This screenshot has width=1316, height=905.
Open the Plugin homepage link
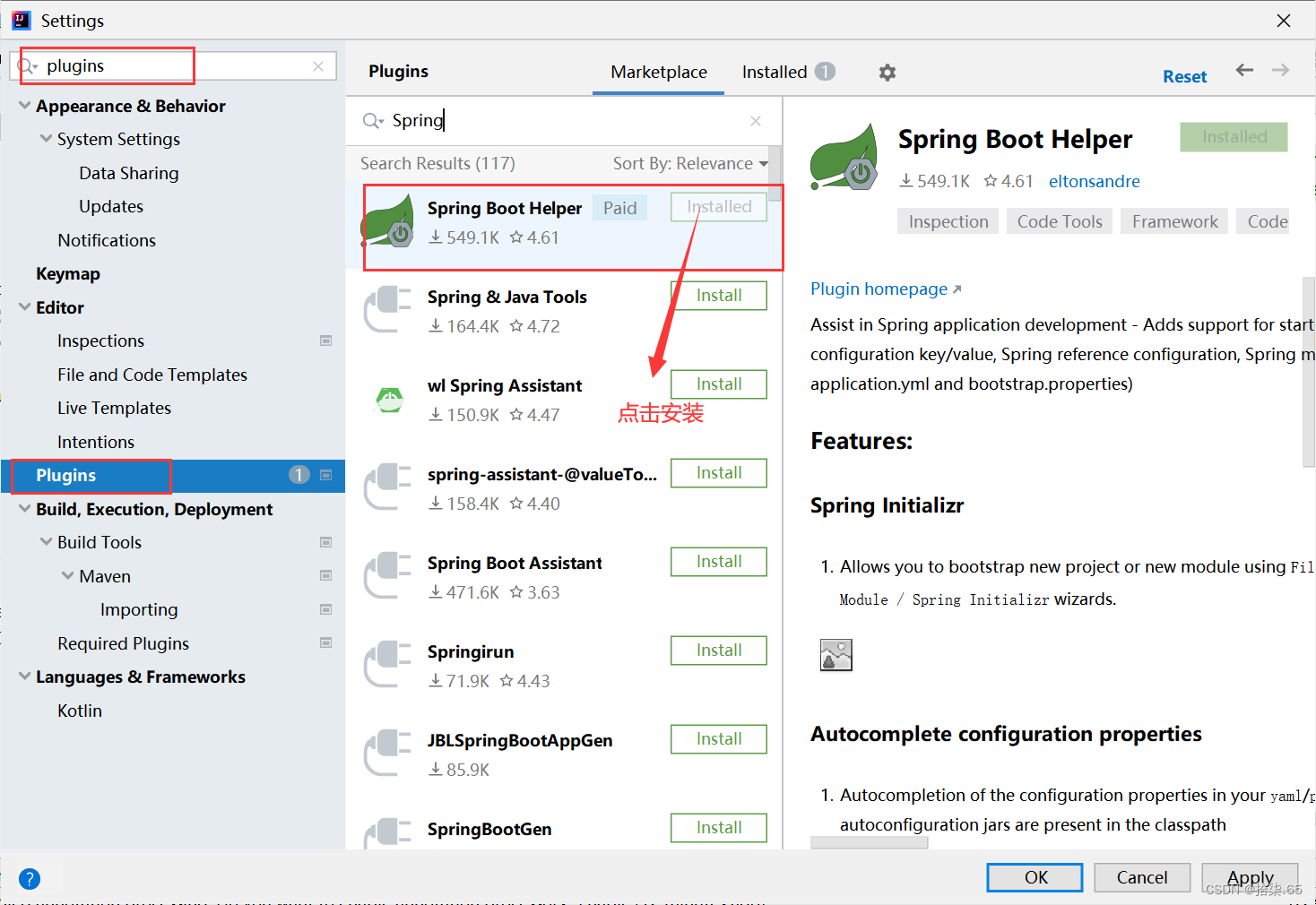(x=879, y=289)
